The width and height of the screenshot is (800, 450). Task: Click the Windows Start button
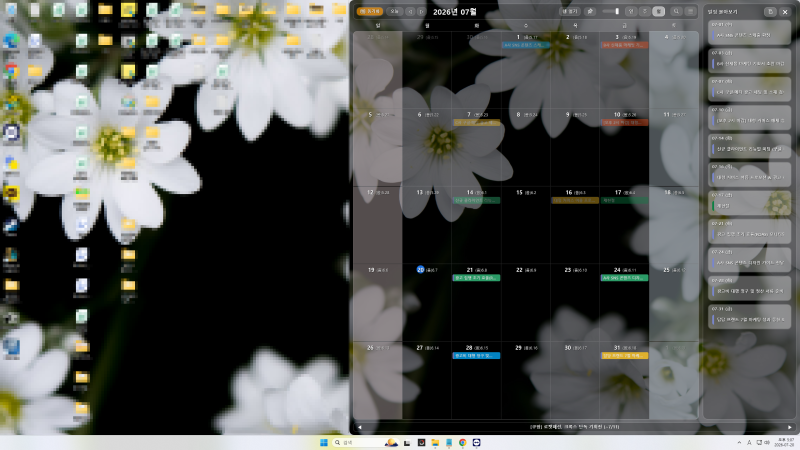point(323,442)
